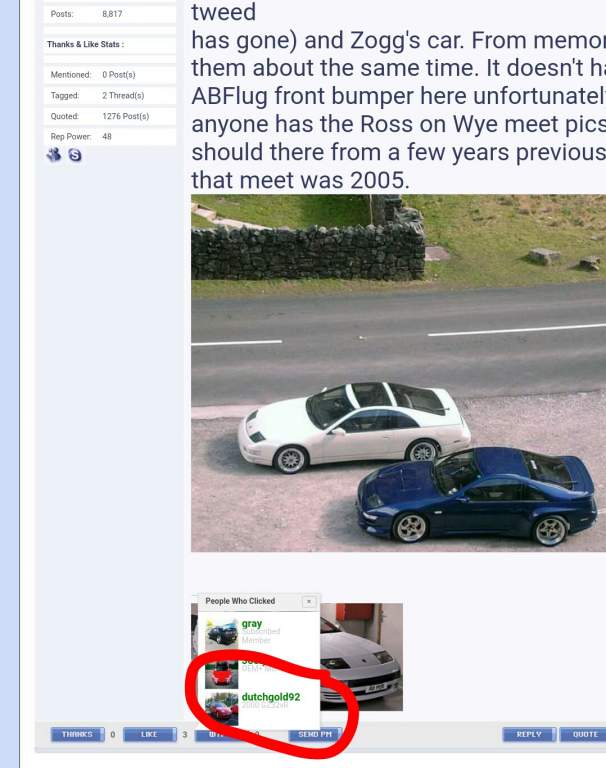Open gray's profile avatar thumbnail
The image size is (606, 768).
(x=221, y=634)
